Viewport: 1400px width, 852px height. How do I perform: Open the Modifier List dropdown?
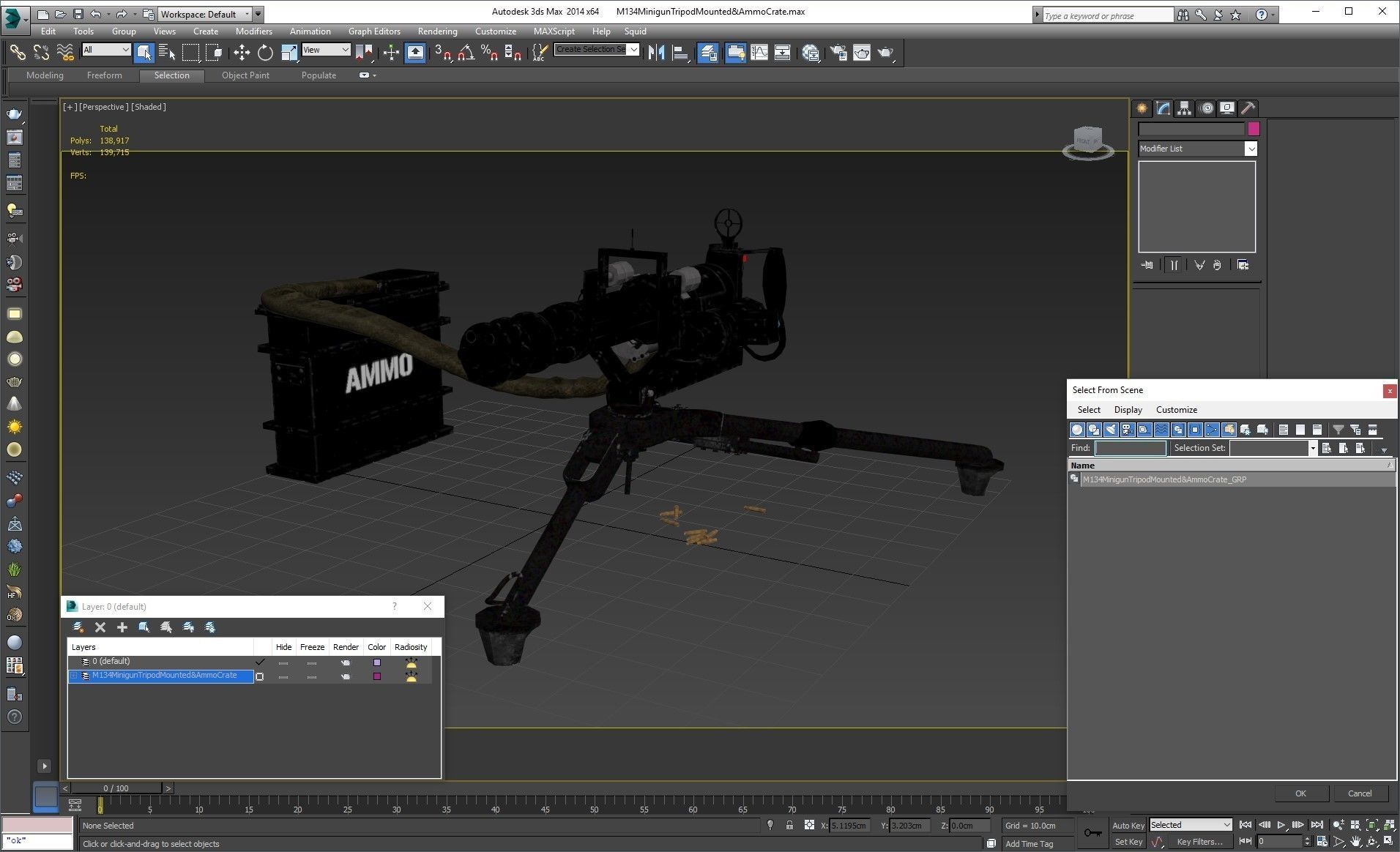1251,149
